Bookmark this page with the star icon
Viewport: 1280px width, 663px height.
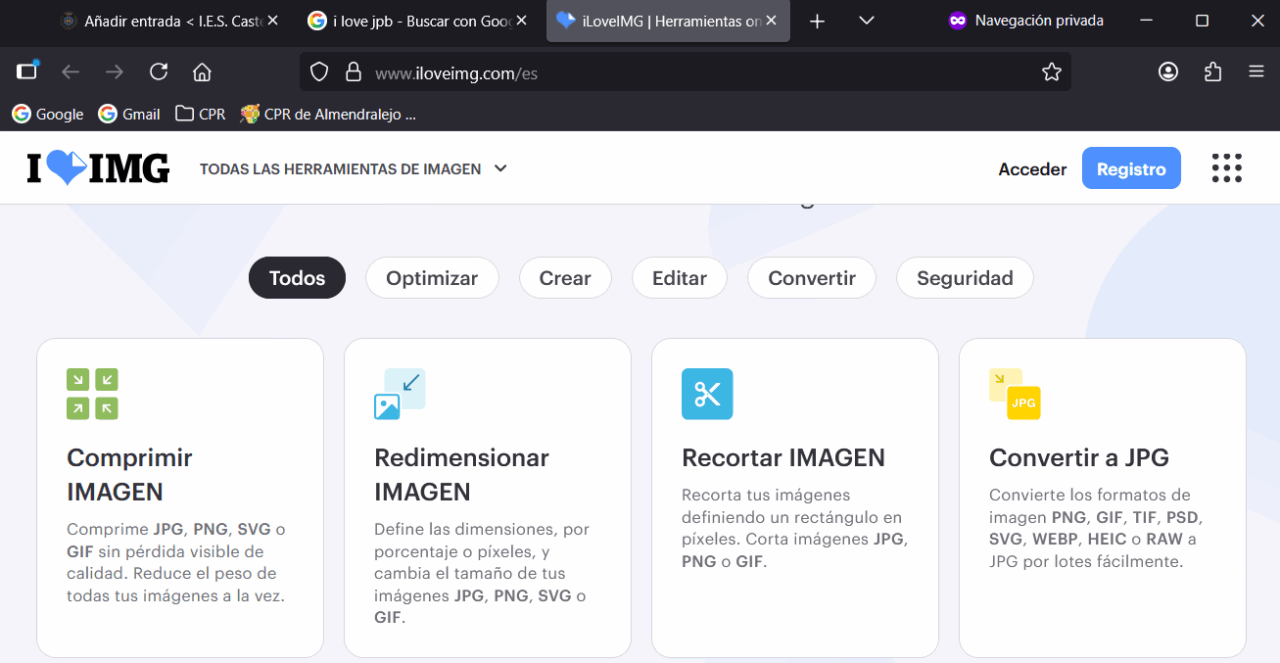pyautogui.click(x=1051, y=72)
